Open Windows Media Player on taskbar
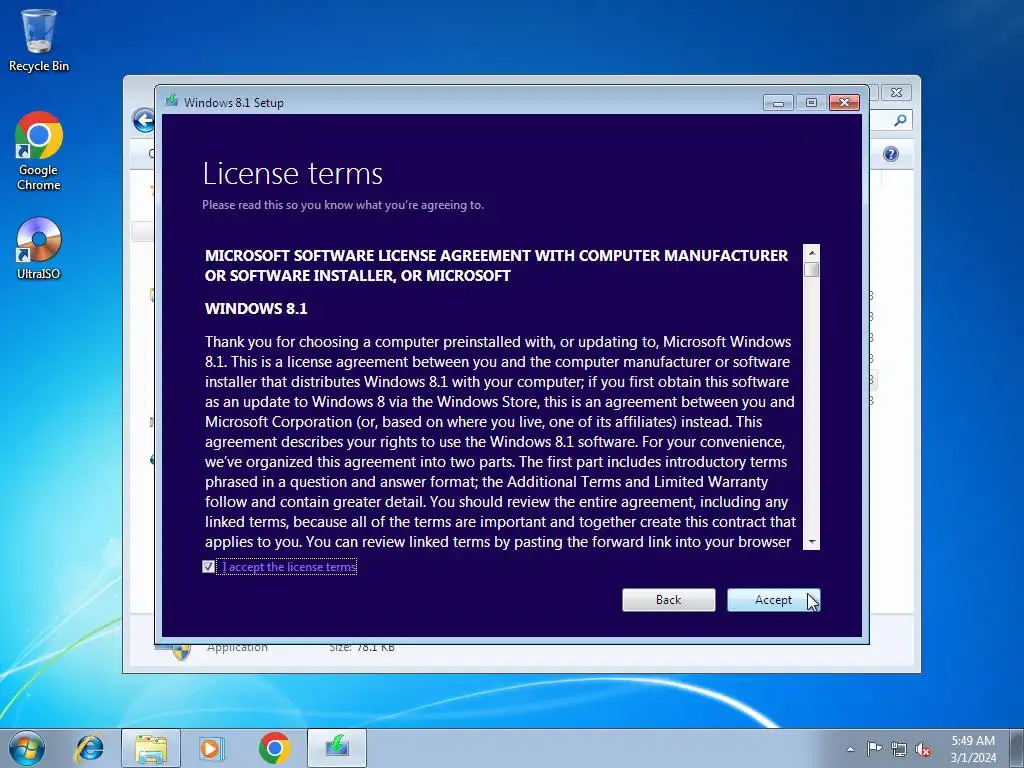This screenshot has width=1024, height=768. [212, 748]
